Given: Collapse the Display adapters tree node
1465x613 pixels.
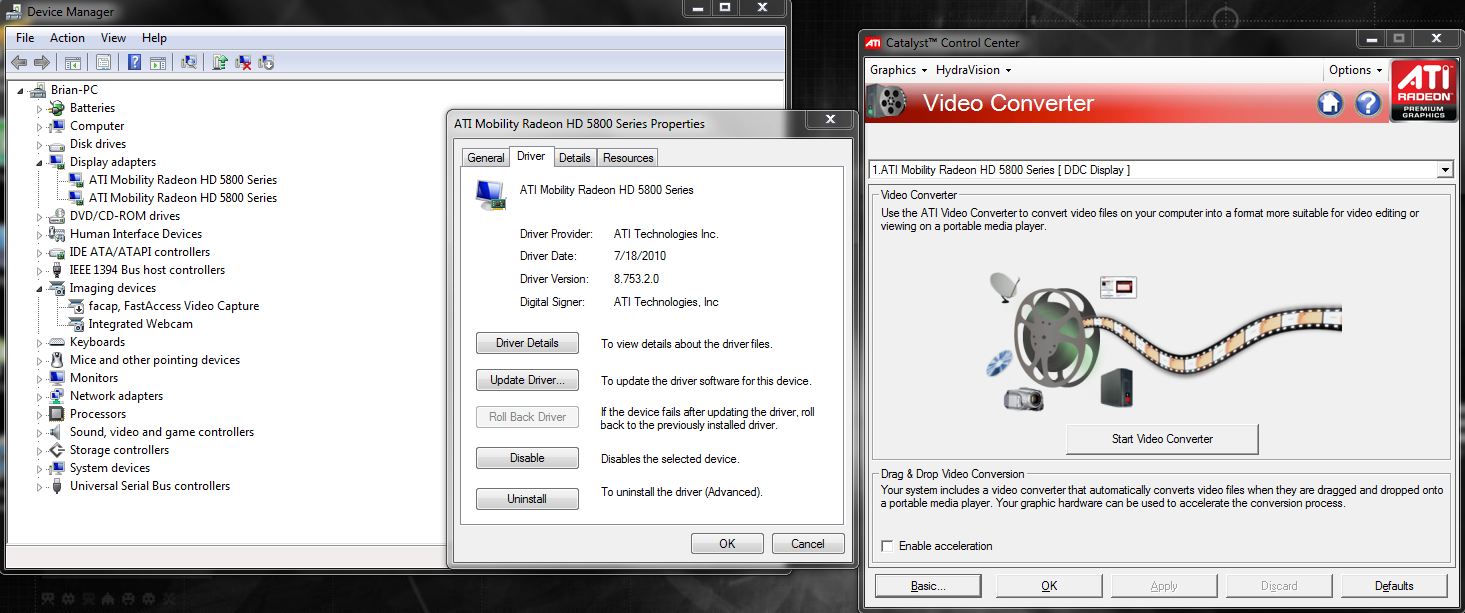Looking at the screenshot, I should pos(40,162).
